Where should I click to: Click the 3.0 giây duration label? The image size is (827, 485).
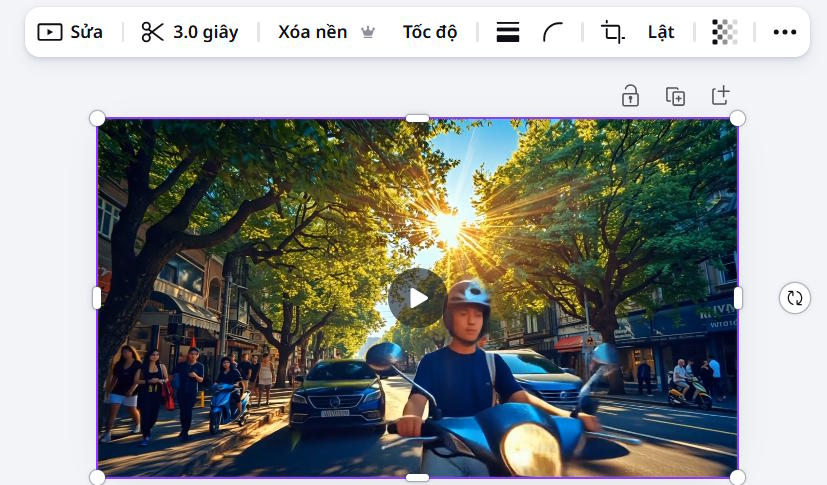[206, 32]
